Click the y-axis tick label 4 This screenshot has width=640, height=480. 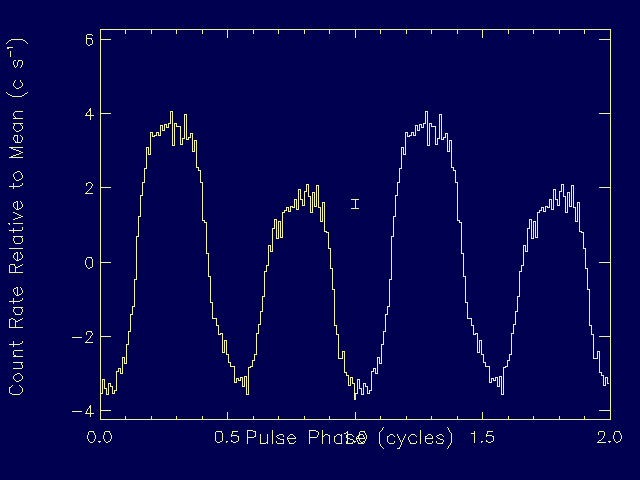[x=89, y=114]
